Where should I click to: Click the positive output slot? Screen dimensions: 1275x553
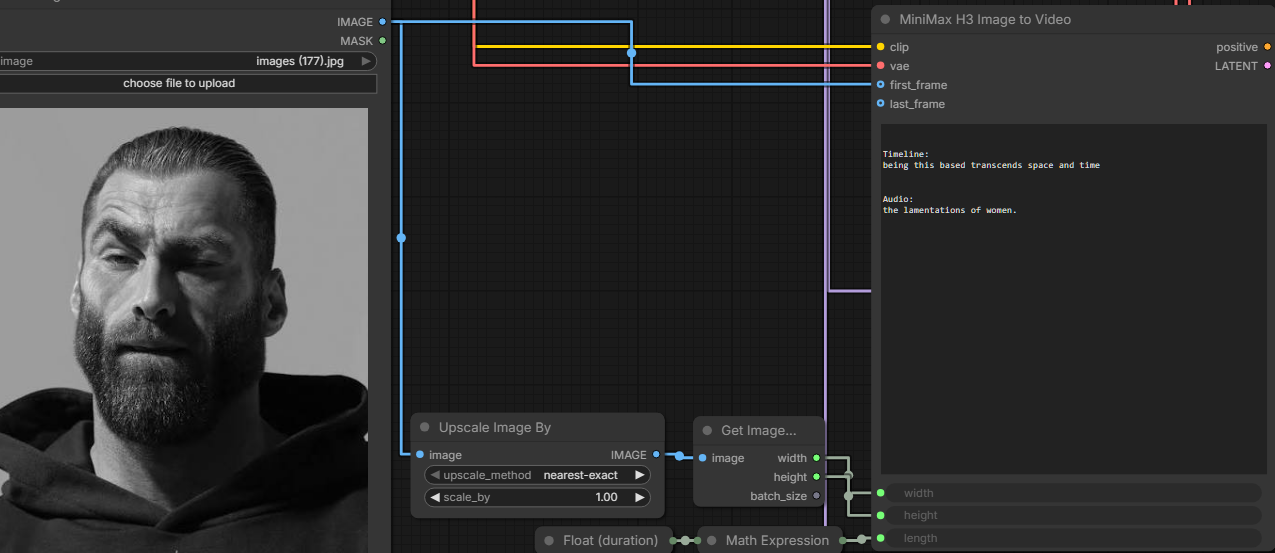coord(1267,47)
